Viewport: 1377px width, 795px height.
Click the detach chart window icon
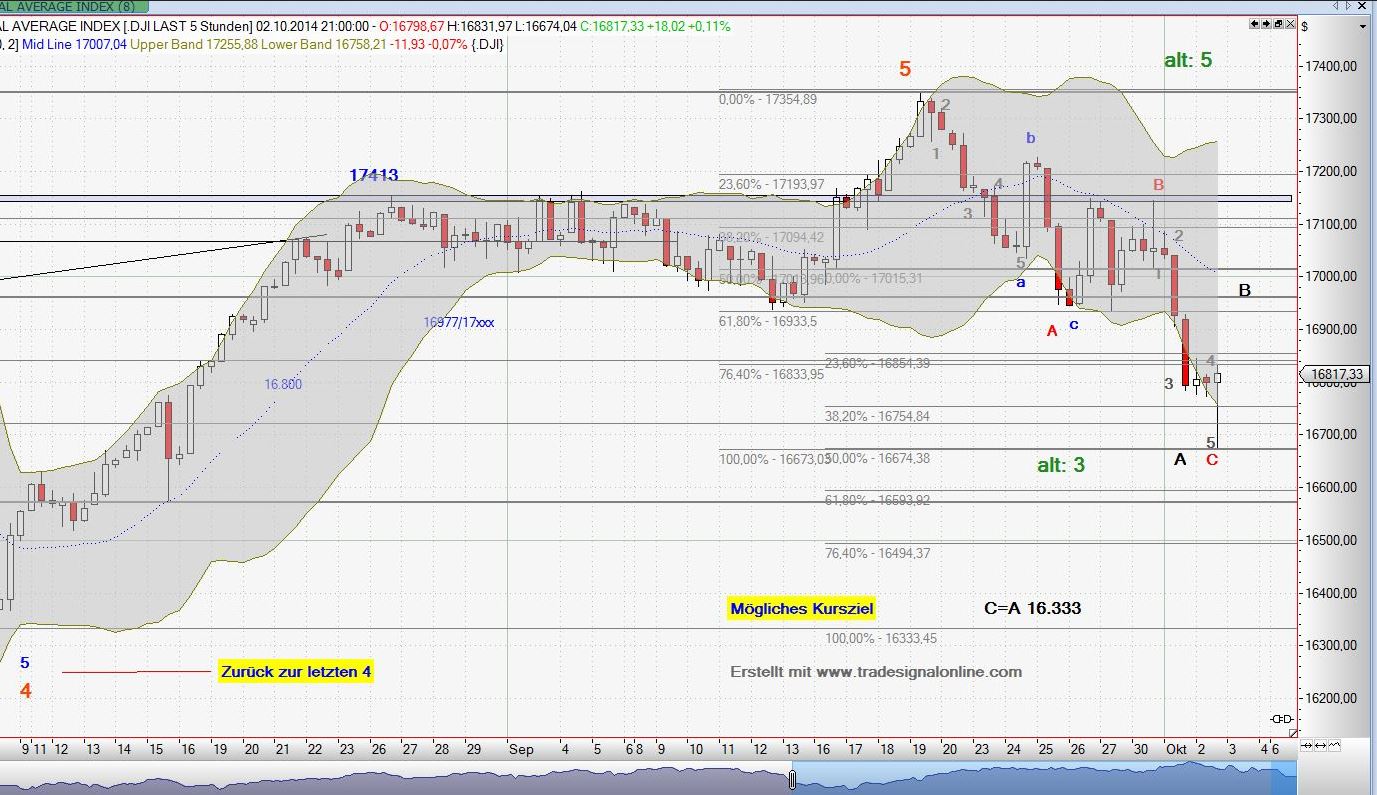[x=1277, y=22]
